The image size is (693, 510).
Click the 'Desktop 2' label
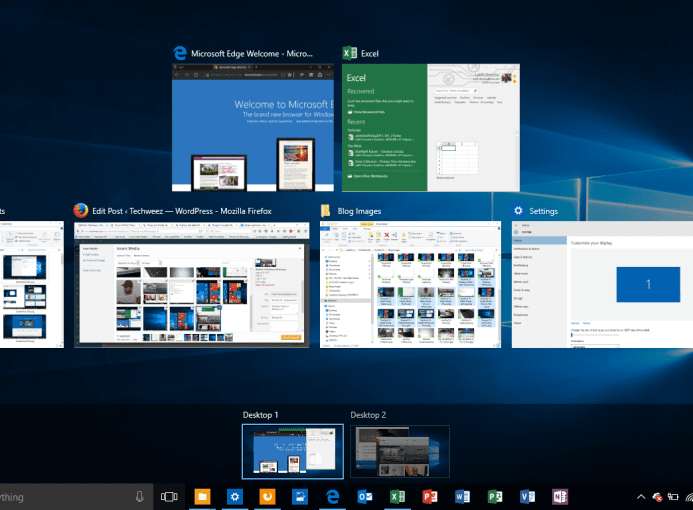(x=368, y=415)
